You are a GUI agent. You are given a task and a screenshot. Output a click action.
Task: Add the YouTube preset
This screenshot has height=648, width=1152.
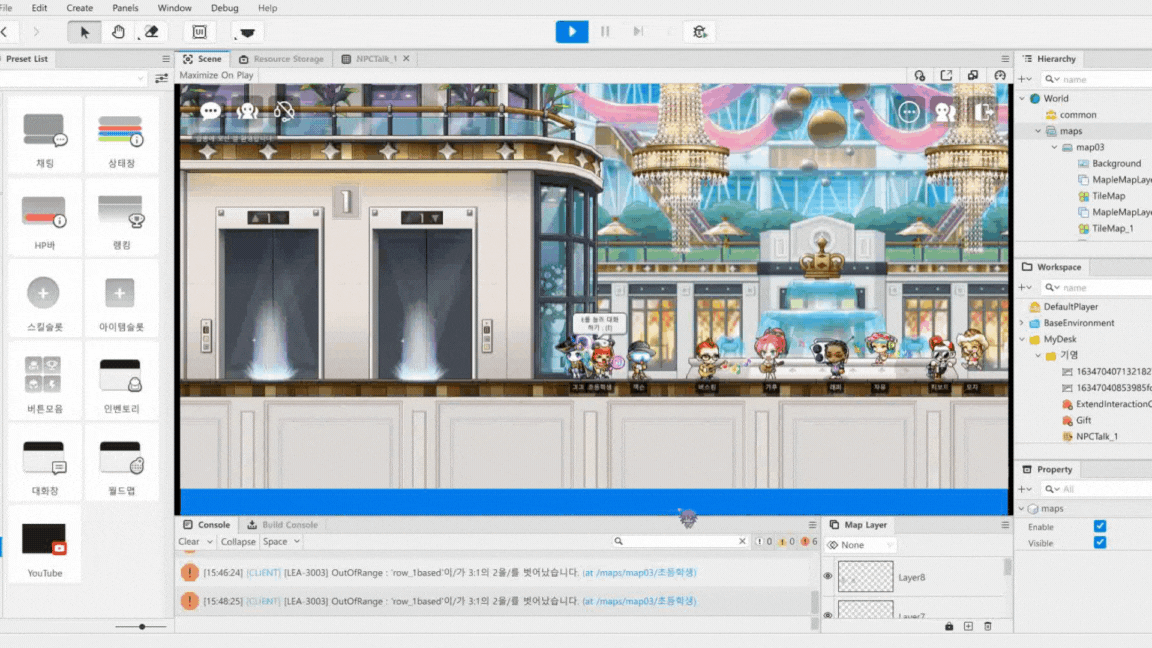coord(44,546)
